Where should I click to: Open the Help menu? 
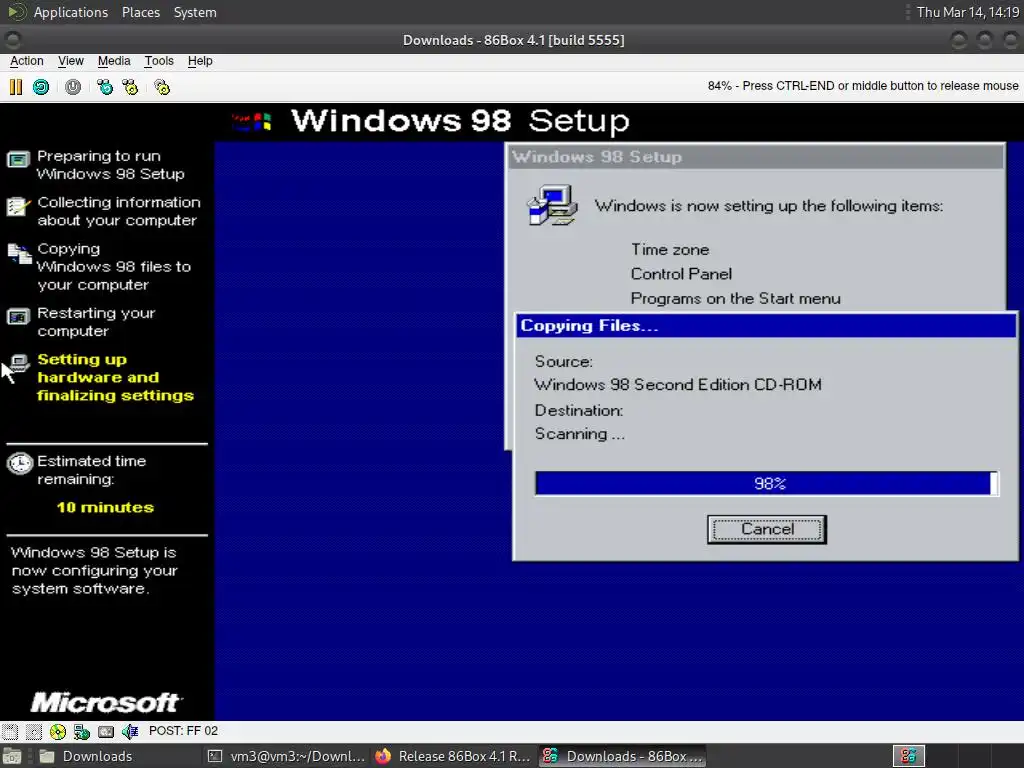pyautogui.click(x=200, y=61)
